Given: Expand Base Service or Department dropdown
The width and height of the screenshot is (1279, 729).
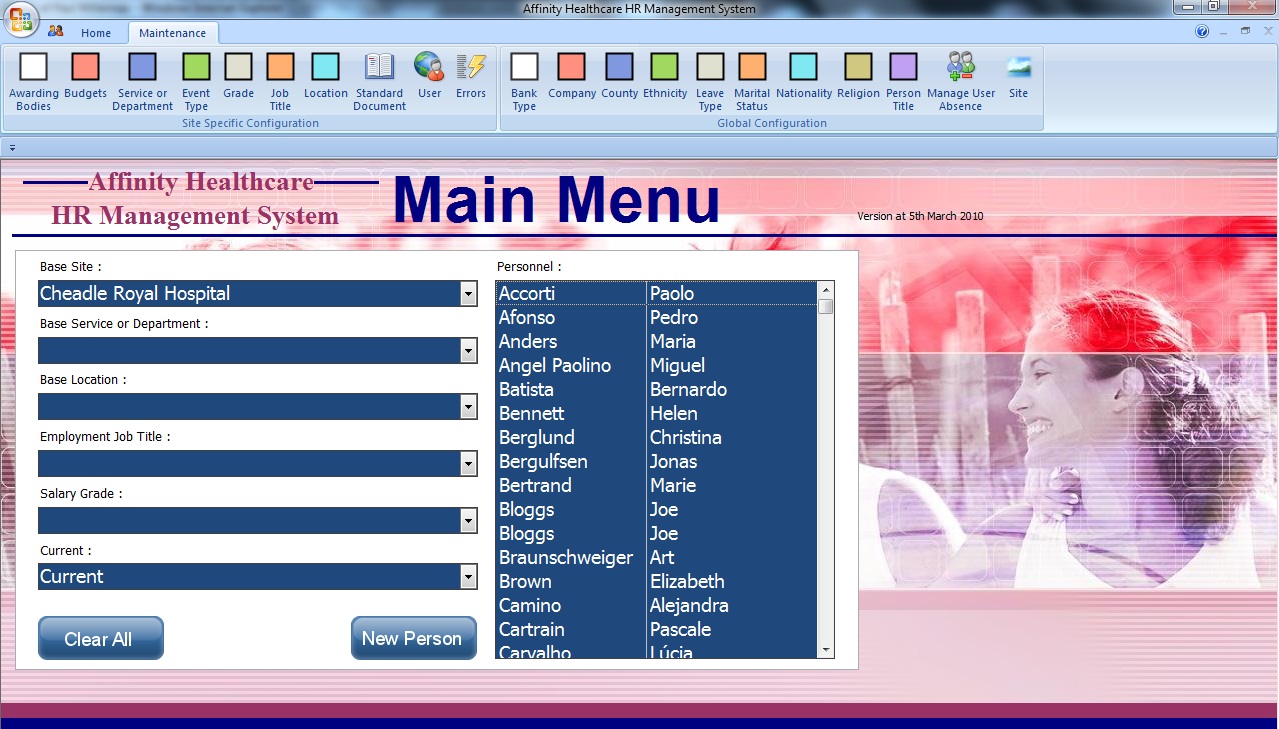Looking at the screenshot, I should [x=468, y=351].
